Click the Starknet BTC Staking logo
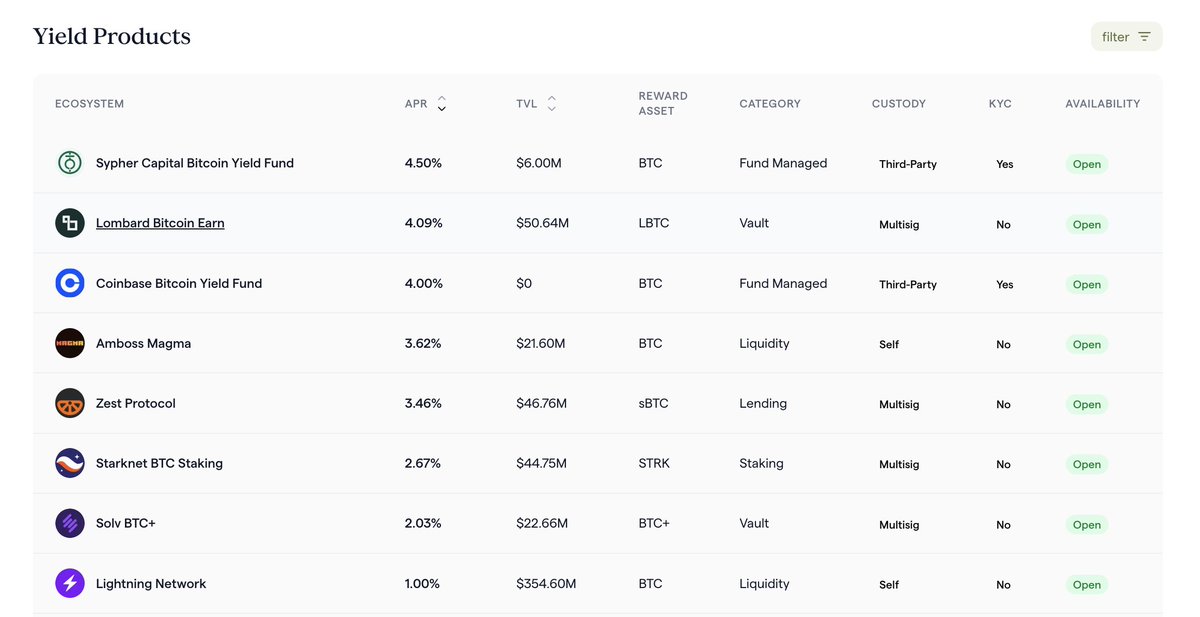The image size is (1200, 617). pos(70,463)
